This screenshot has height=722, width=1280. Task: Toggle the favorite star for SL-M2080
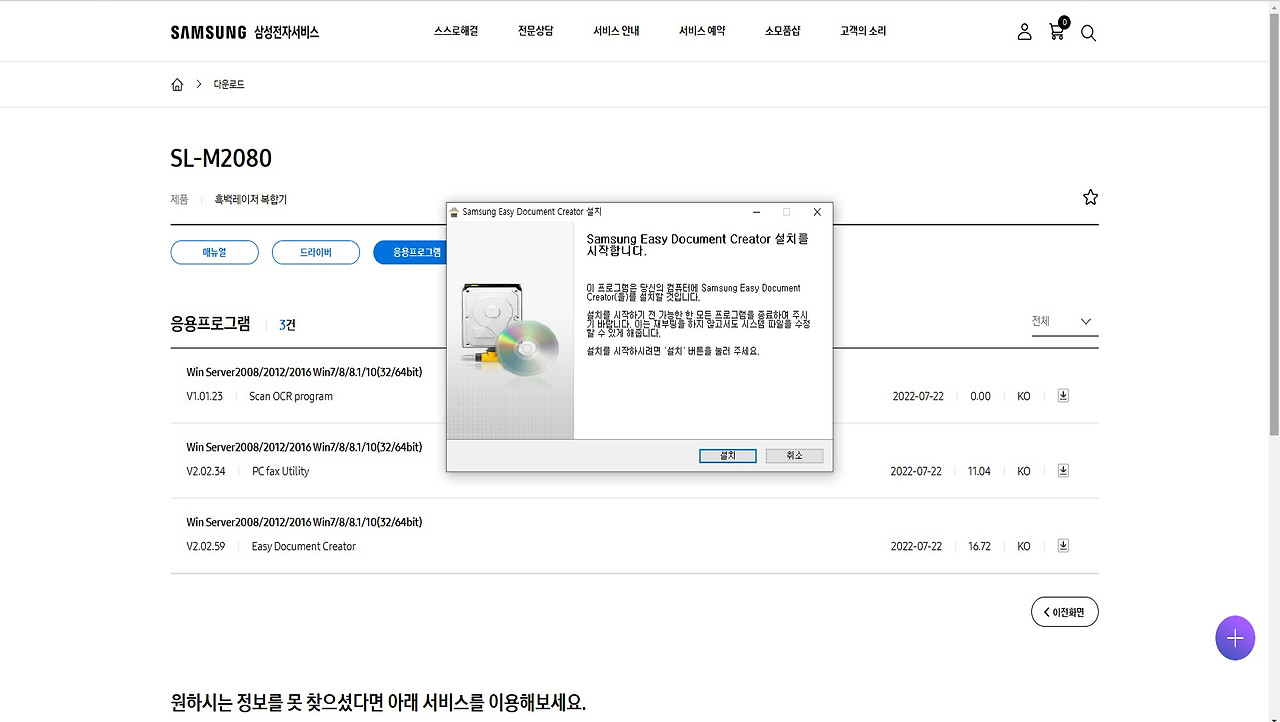pos(1090,197)
